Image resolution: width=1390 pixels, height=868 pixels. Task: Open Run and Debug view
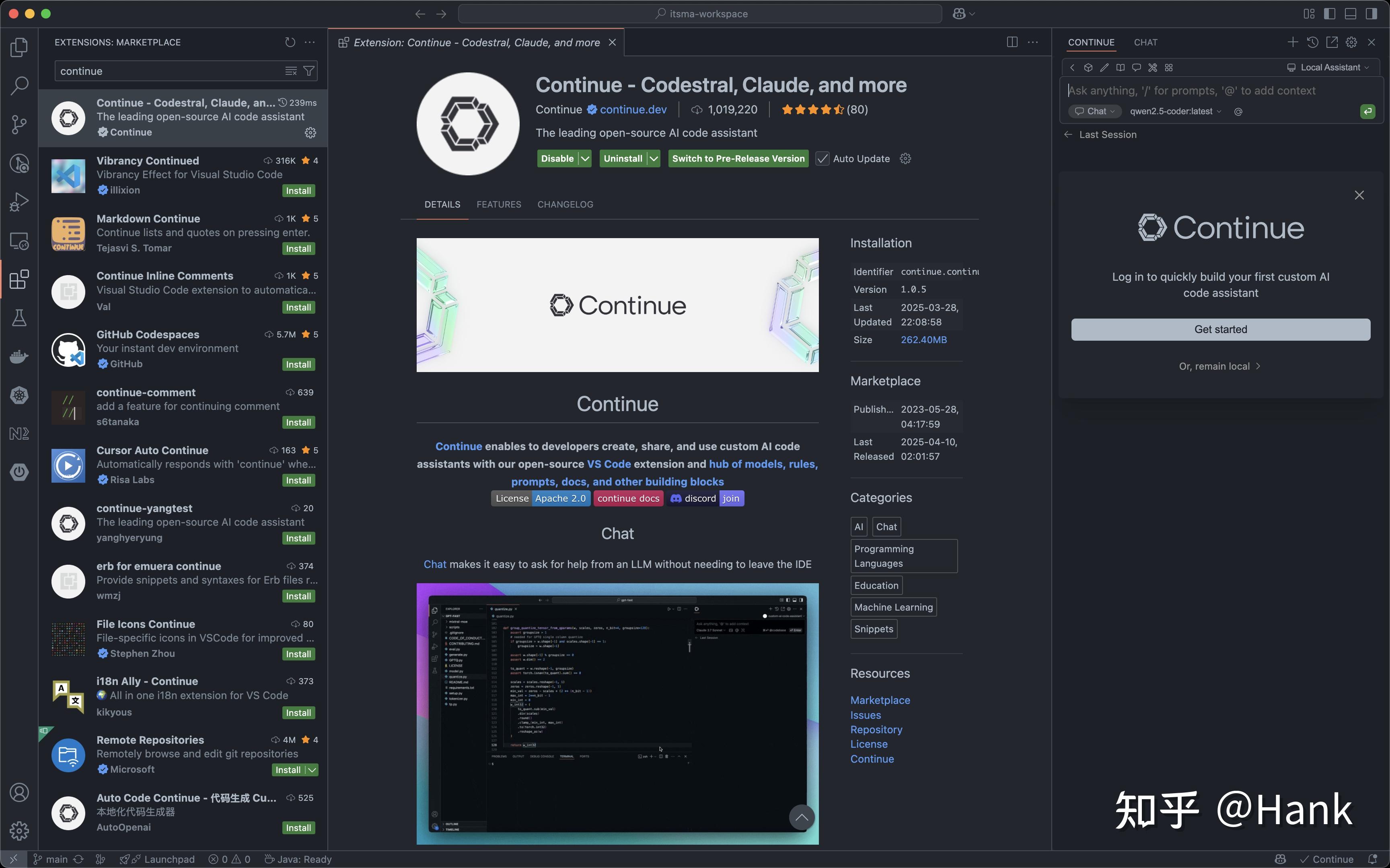pyautogui.click(x=19, y=202)
